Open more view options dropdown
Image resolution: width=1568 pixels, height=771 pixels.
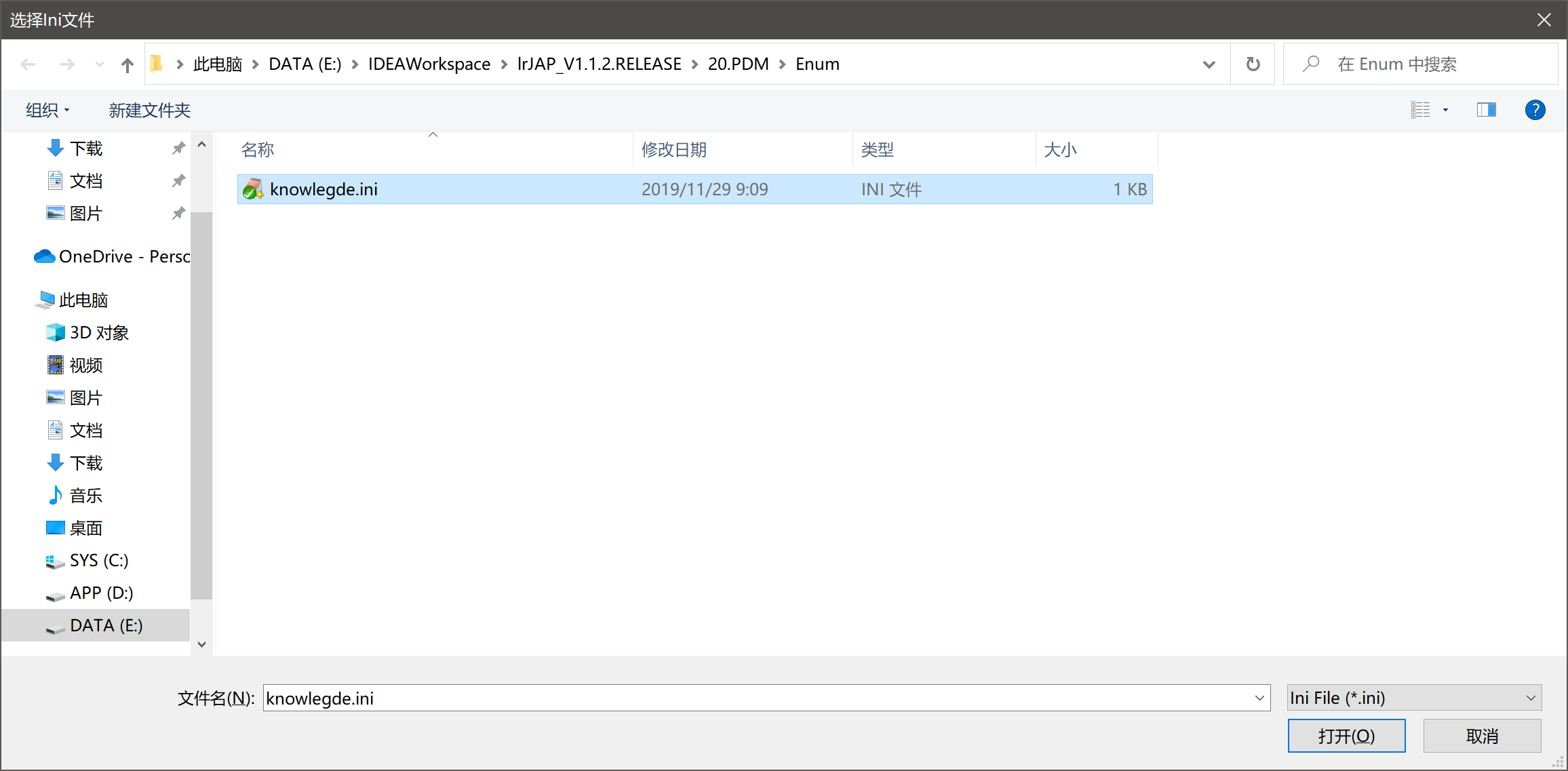[1445, 110]
